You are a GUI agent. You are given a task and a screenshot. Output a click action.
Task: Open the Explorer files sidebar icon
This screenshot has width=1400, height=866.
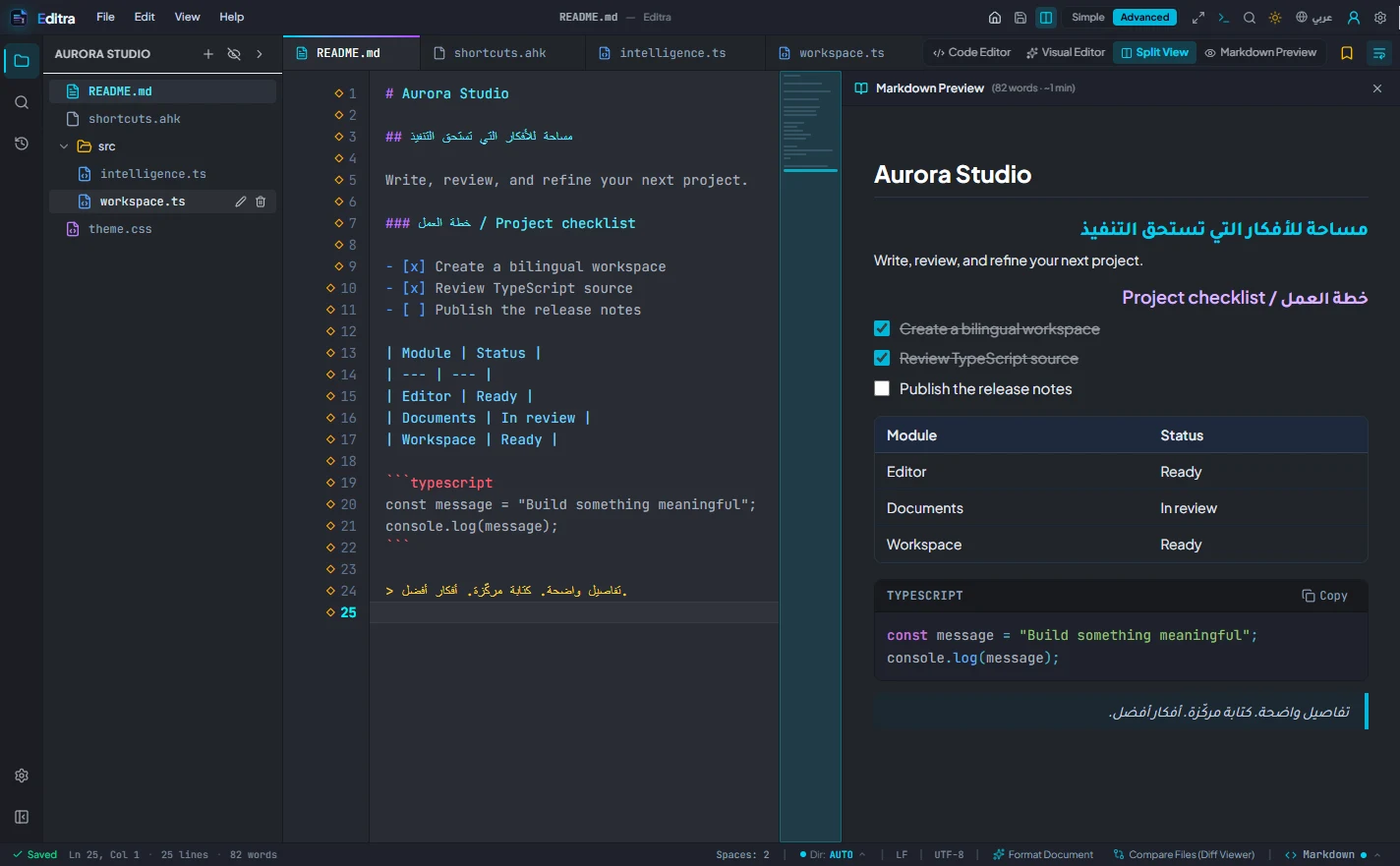22,61
